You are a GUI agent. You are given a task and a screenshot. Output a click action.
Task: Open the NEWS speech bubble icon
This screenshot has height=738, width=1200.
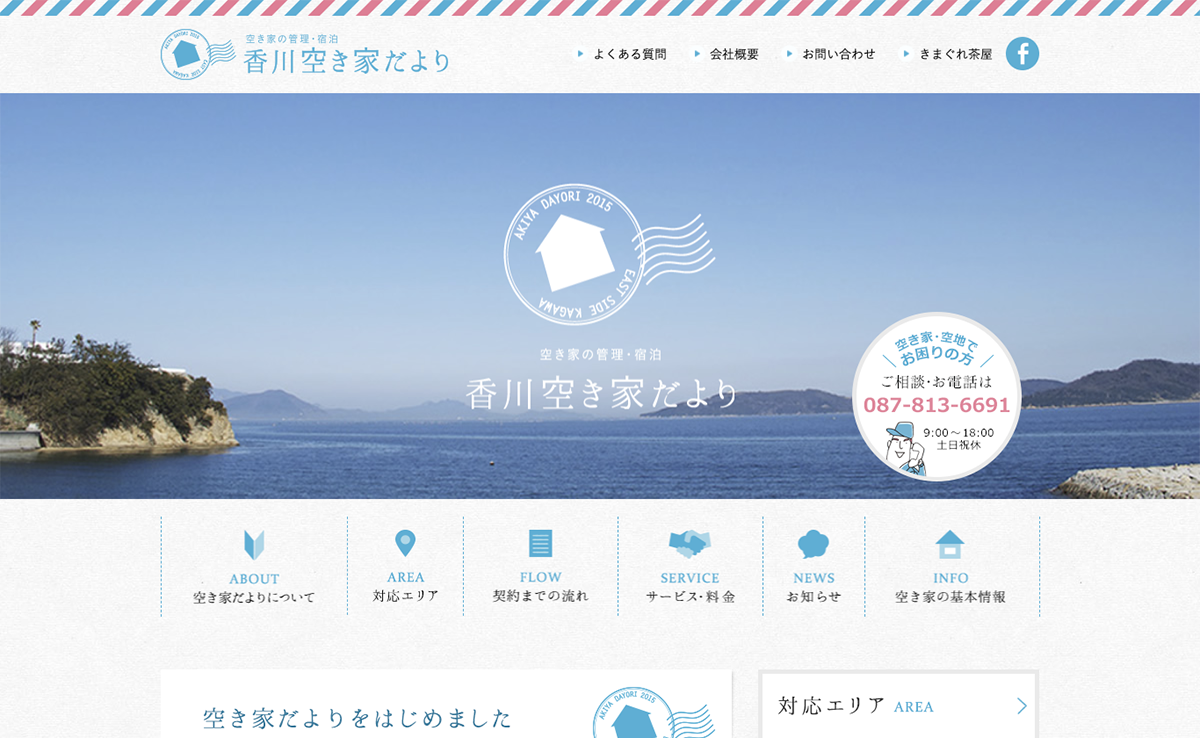pos(813,544)
